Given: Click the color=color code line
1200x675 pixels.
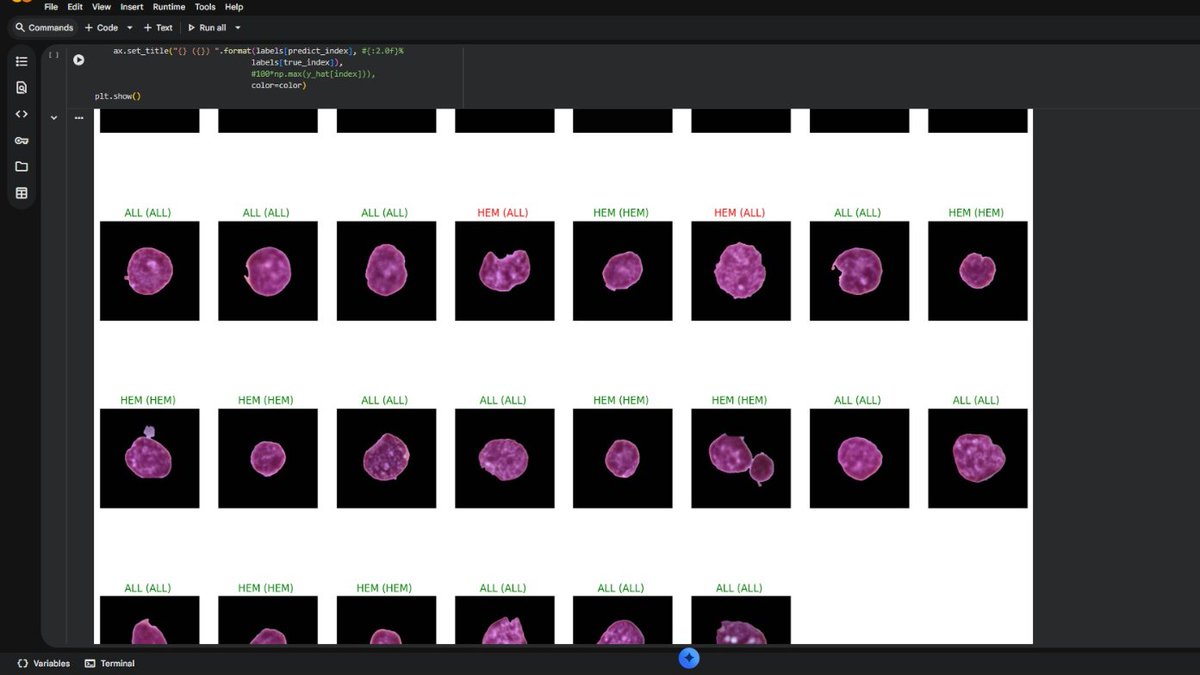Looking at the screenshot, I should tap(279, 85).
